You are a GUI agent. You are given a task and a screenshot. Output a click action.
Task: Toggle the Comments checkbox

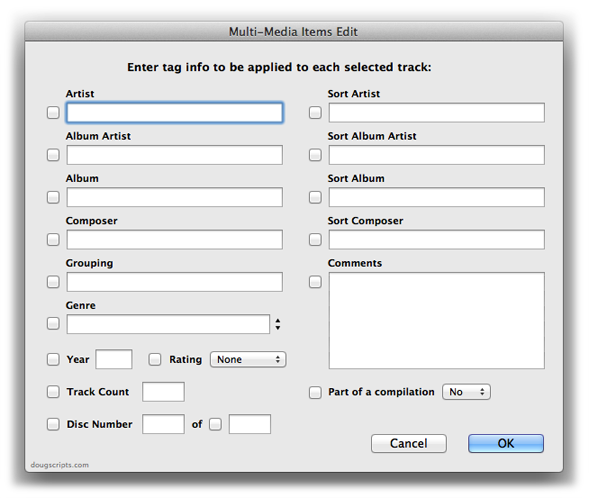[x=315, y=282]
